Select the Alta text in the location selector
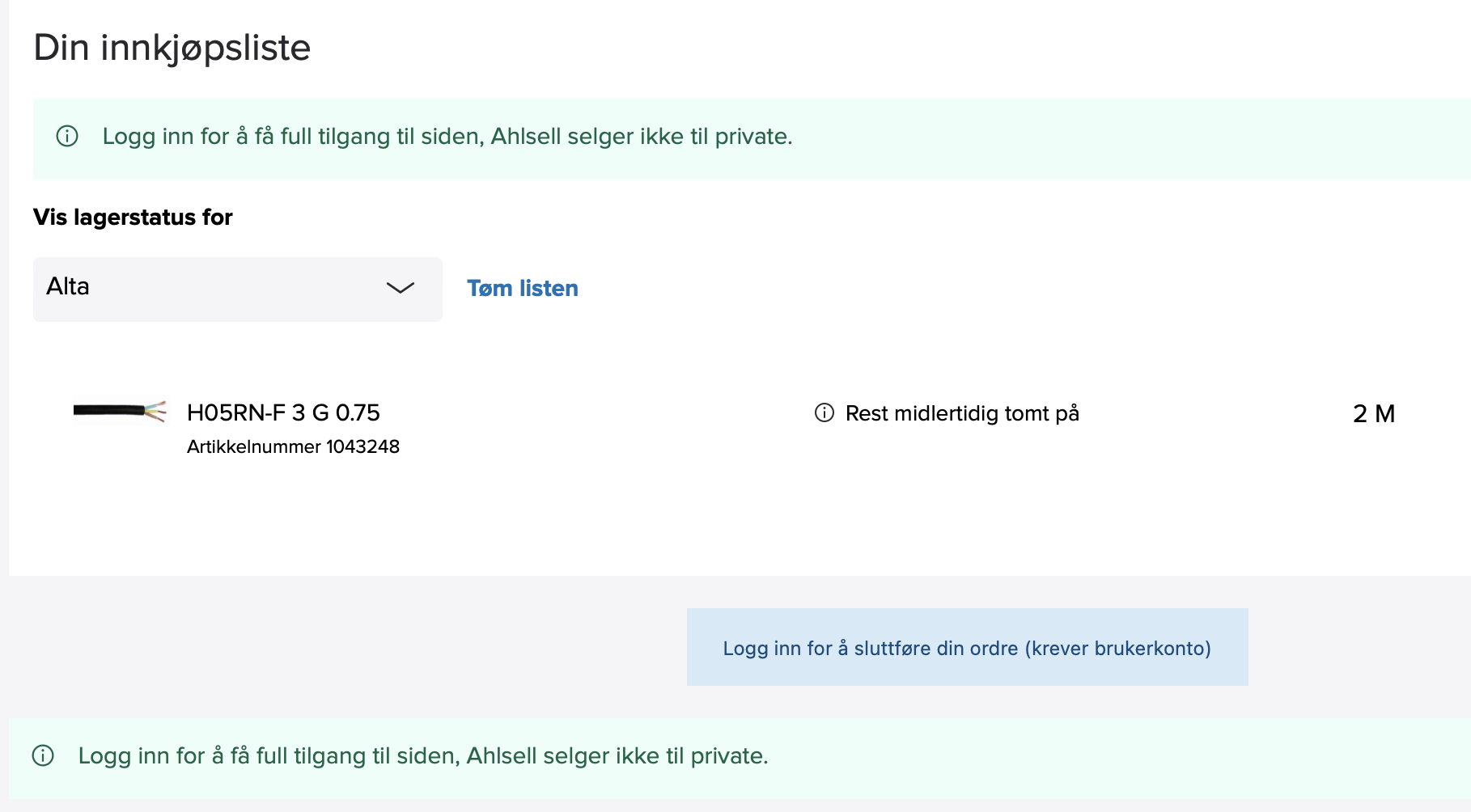Image resolution: width=1471 pixels, height=812 pixels. (68, 286)
